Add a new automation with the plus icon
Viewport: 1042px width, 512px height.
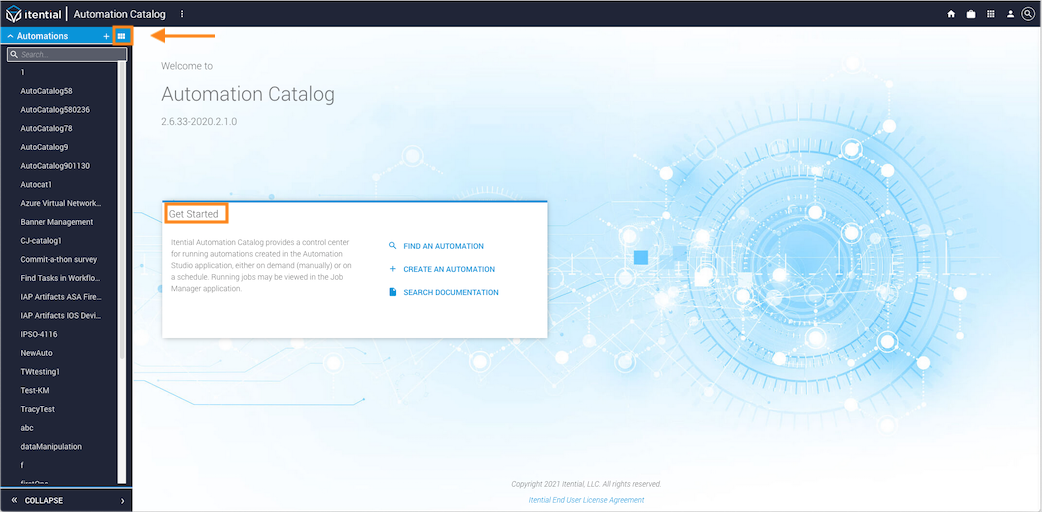(106, 36)
